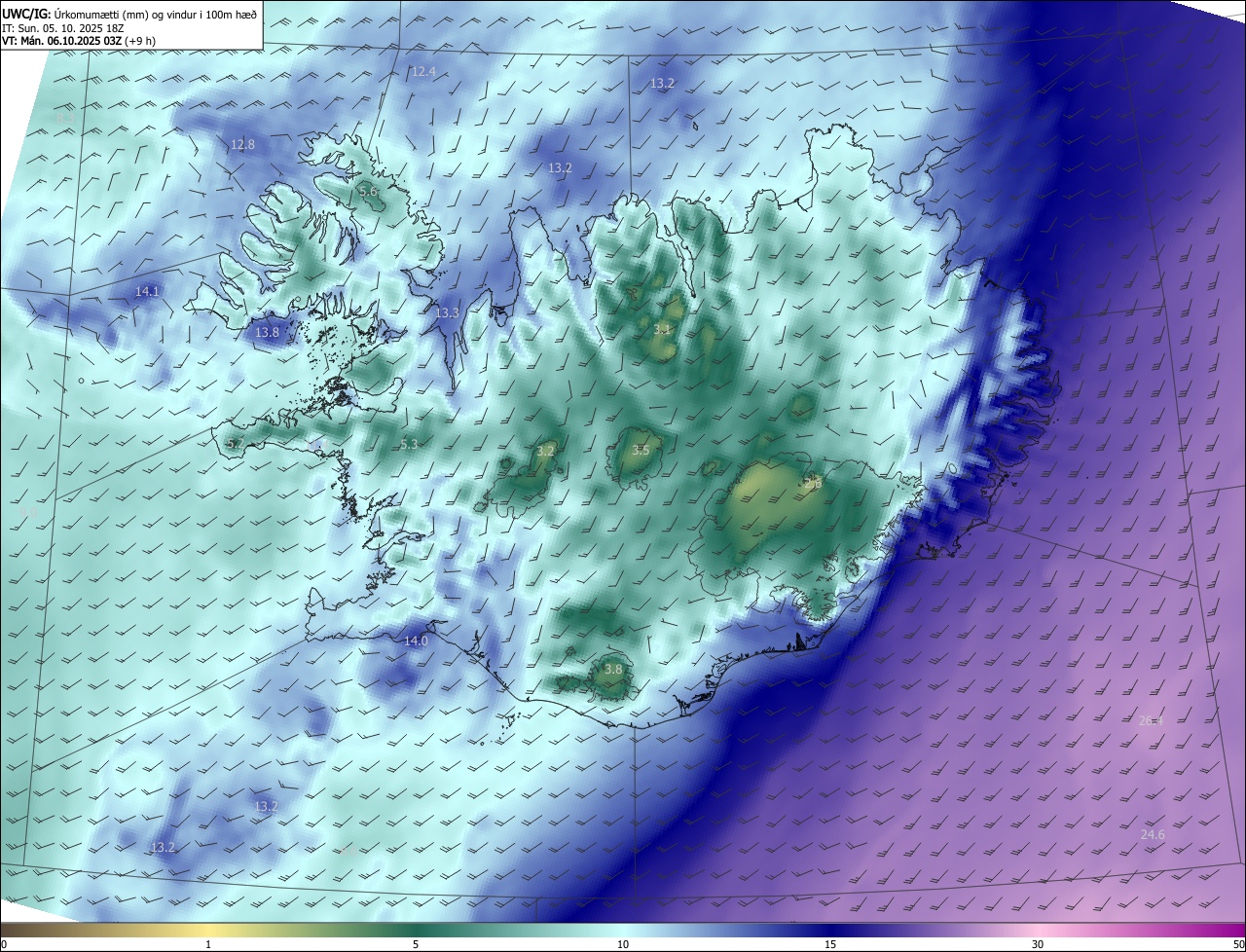Image resolution: width=1246 pixels, height=952 pixels.
Task: Click the 13.3 value label
Action: [447, 313]
